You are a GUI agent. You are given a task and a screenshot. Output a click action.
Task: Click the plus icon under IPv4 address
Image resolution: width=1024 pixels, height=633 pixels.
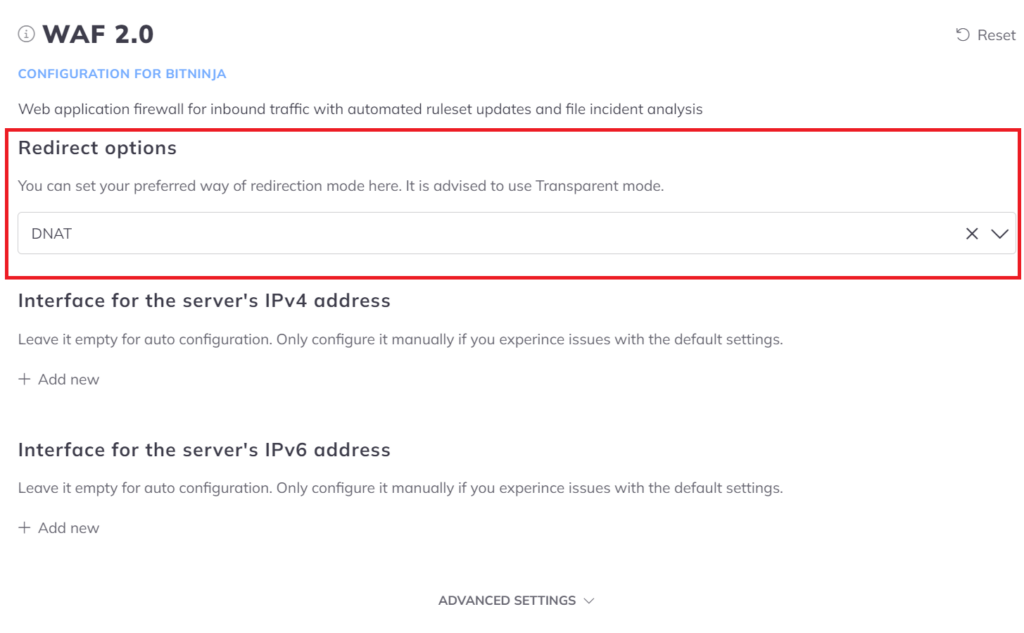click(x=24, y=380)
